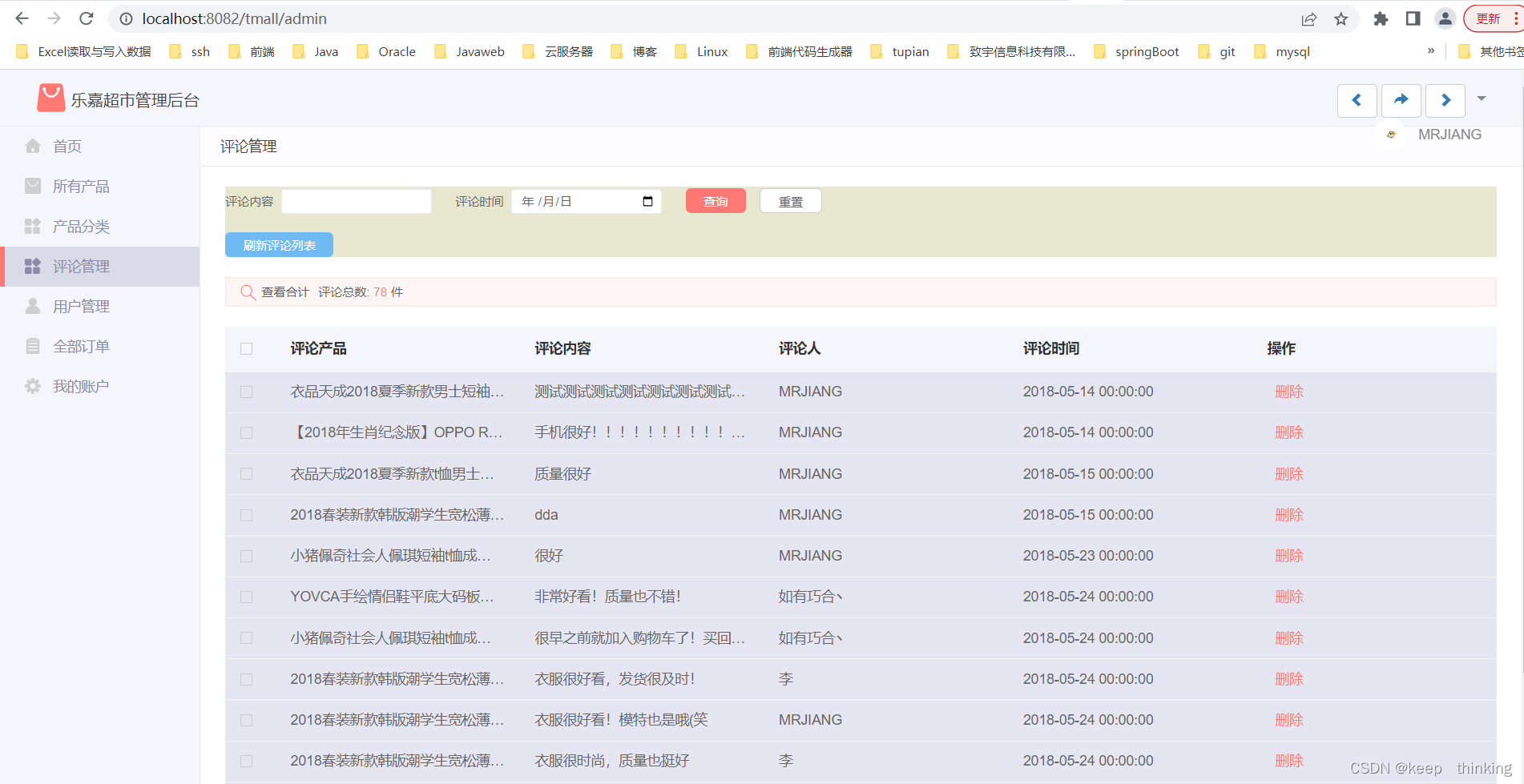Delete the comment 质量很好
Image resolution: width=1524 pixels, height=784 pixels.
click(1289, 473)
